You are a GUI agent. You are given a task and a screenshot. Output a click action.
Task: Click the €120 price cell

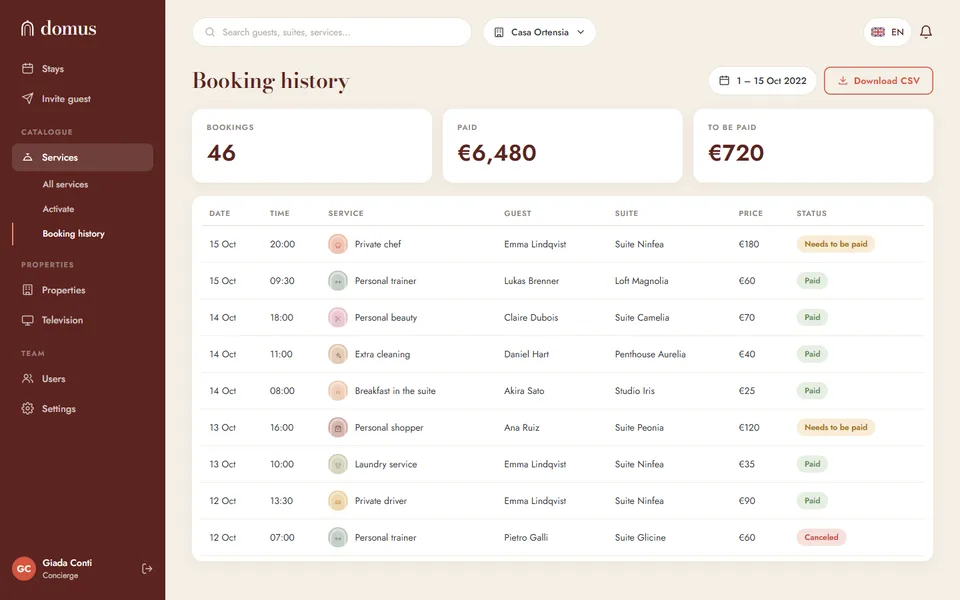(x=749, y=427)
